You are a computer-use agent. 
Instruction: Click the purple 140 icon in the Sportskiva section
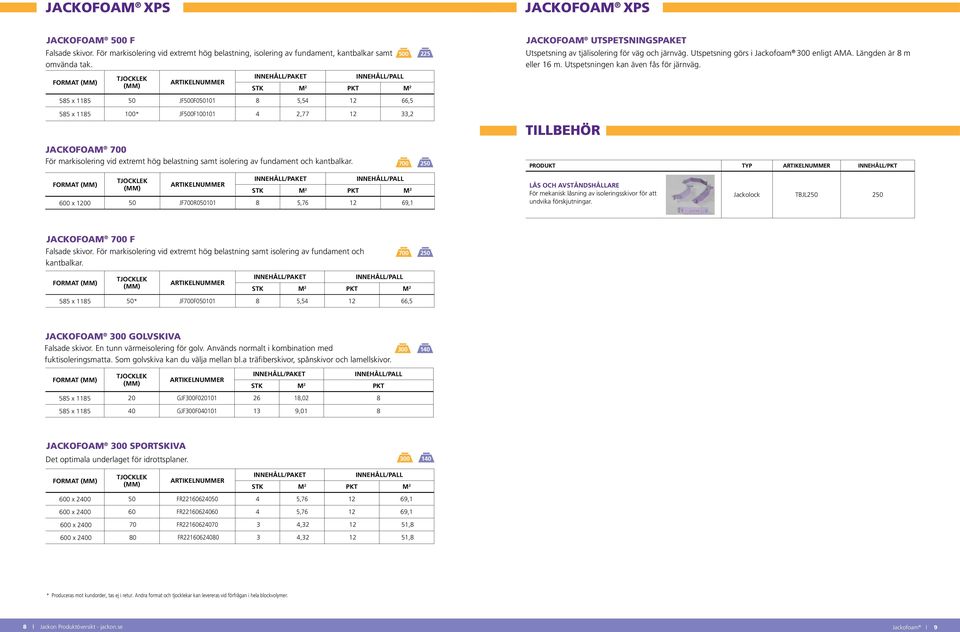[x=426, y=458]
